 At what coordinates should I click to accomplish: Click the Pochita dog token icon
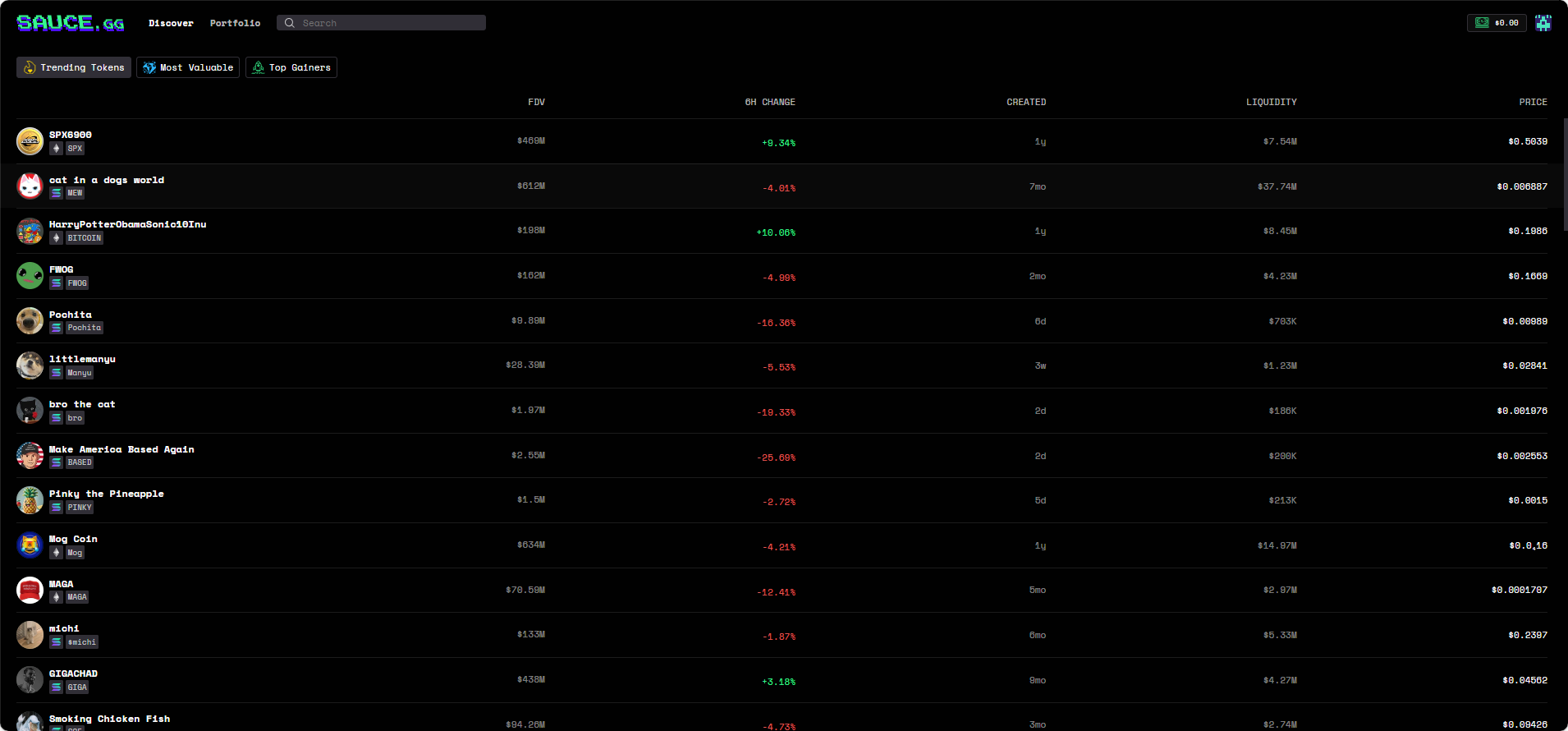(x=30, y=321)
